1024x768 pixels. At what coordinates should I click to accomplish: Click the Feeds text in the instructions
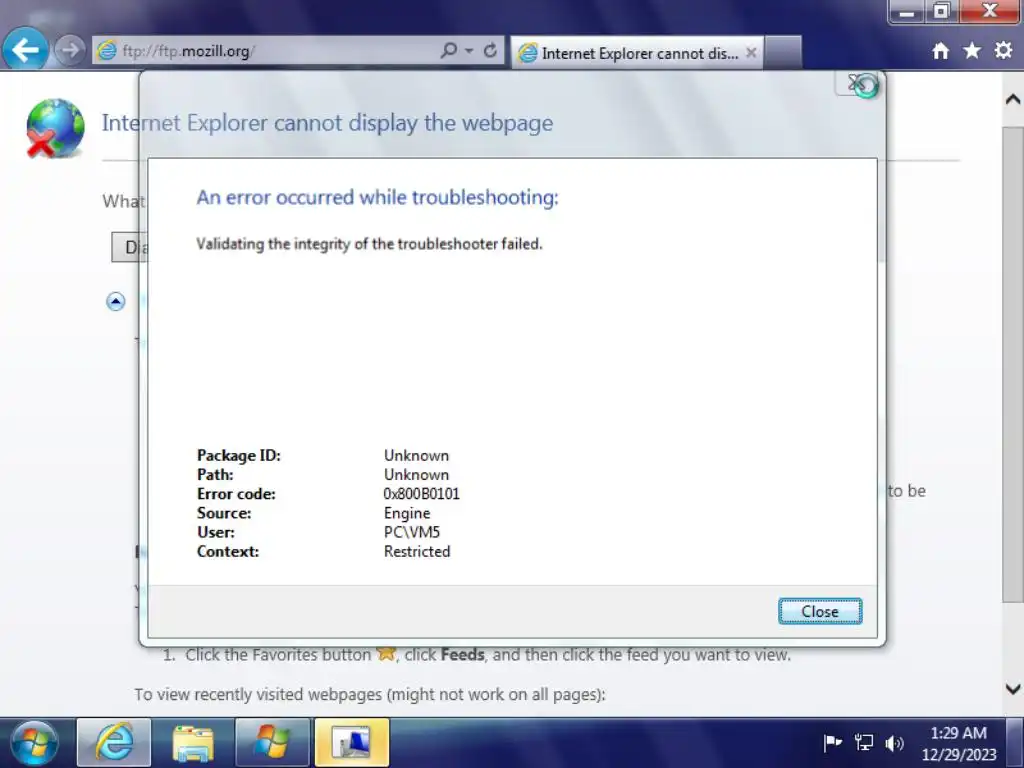coord(462,654)
